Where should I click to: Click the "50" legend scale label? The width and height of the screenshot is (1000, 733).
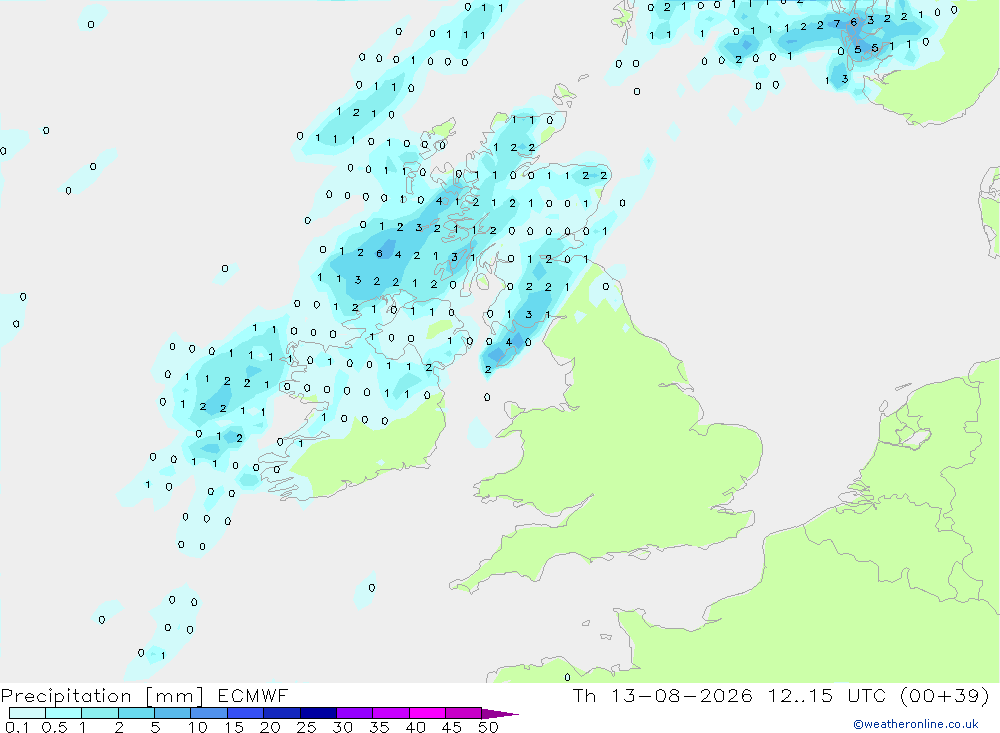click(x=488, y=727)
